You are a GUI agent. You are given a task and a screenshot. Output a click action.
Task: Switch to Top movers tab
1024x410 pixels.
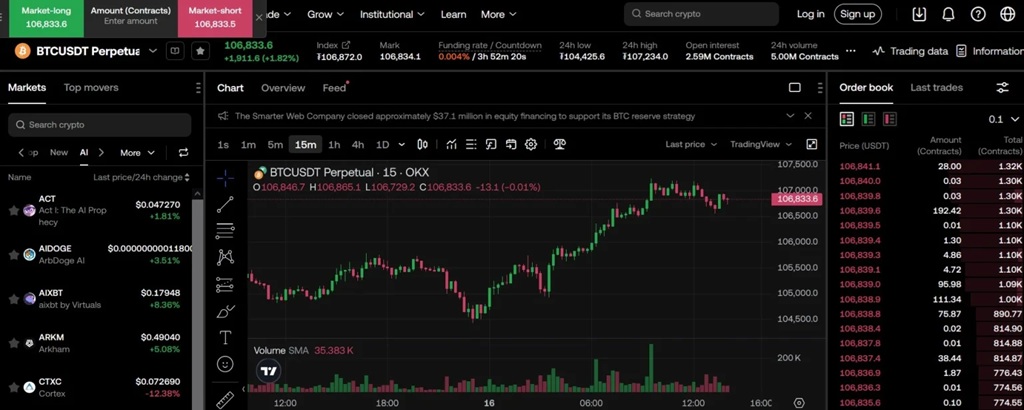(91, 87)
